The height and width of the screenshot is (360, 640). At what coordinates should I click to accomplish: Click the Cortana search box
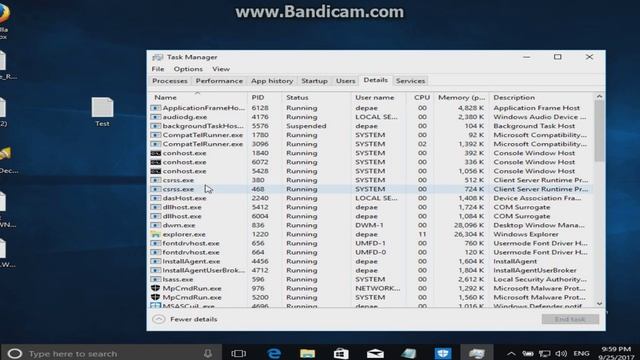coord(111,353)
